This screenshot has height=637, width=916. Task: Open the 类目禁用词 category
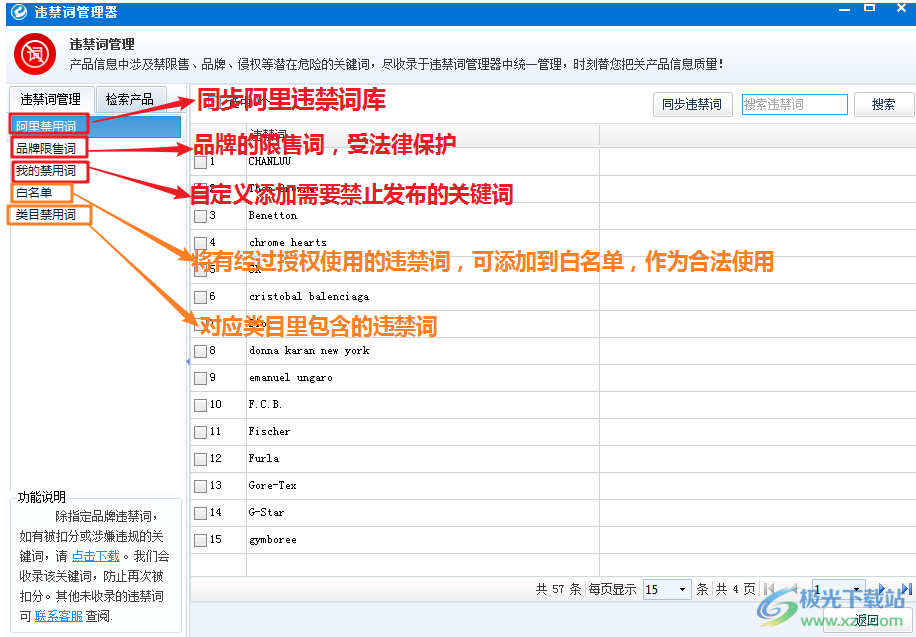(46, 214)
